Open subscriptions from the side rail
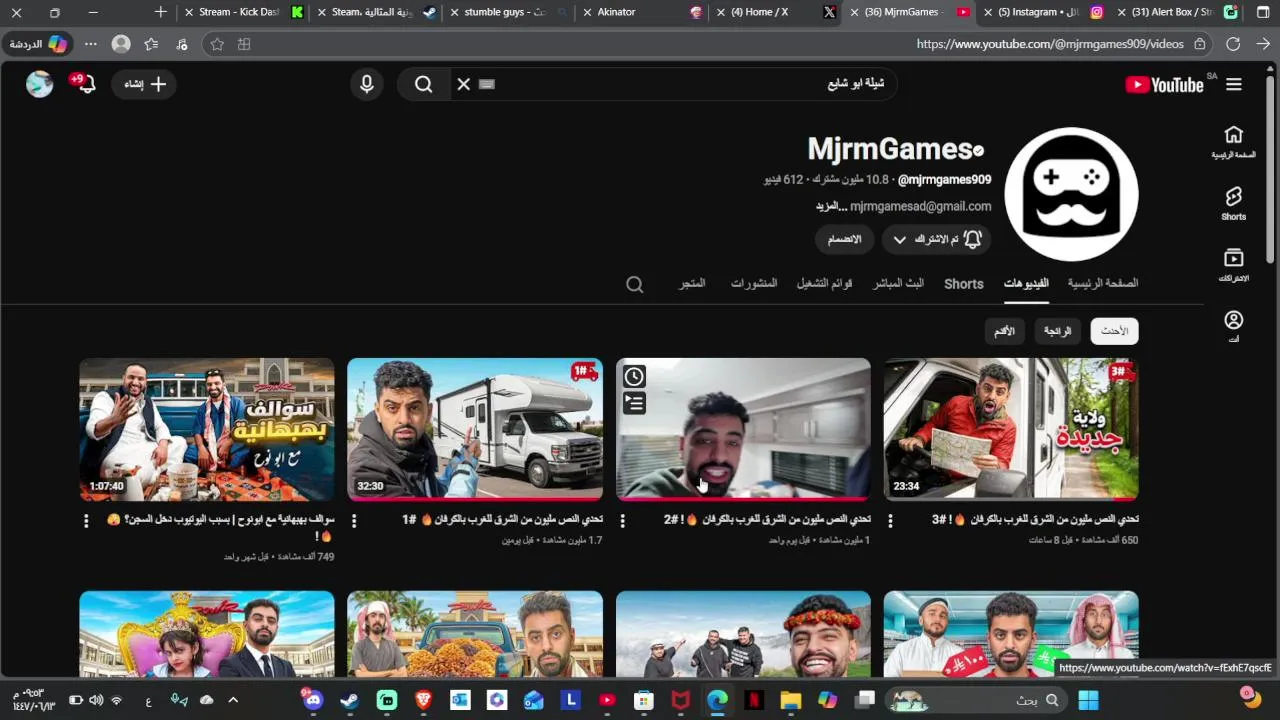 (x=1234, y=265)
